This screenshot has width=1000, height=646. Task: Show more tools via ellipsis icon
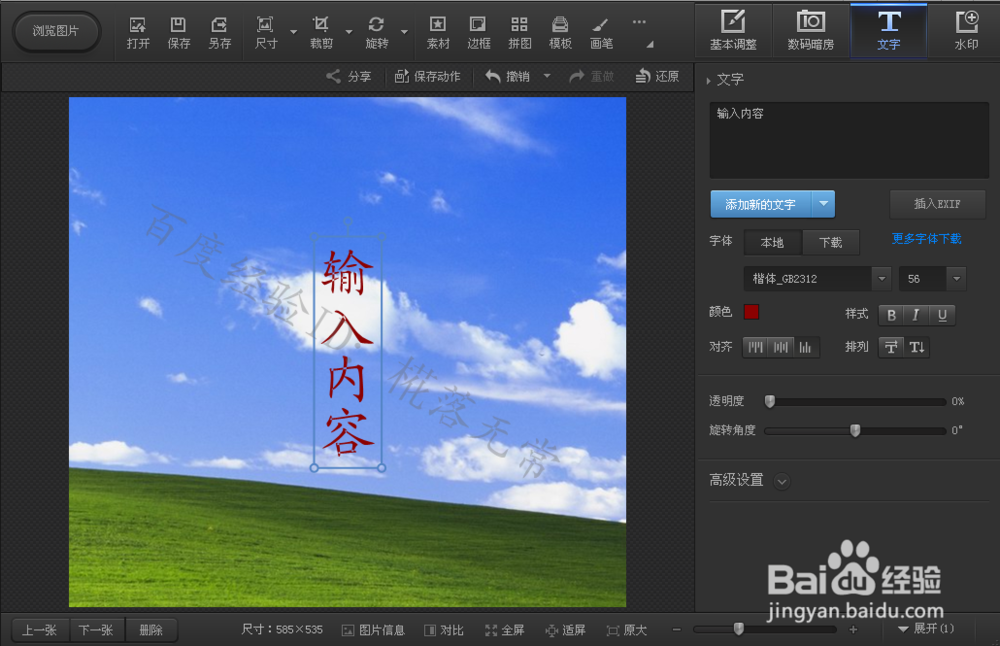click(639, 22)
